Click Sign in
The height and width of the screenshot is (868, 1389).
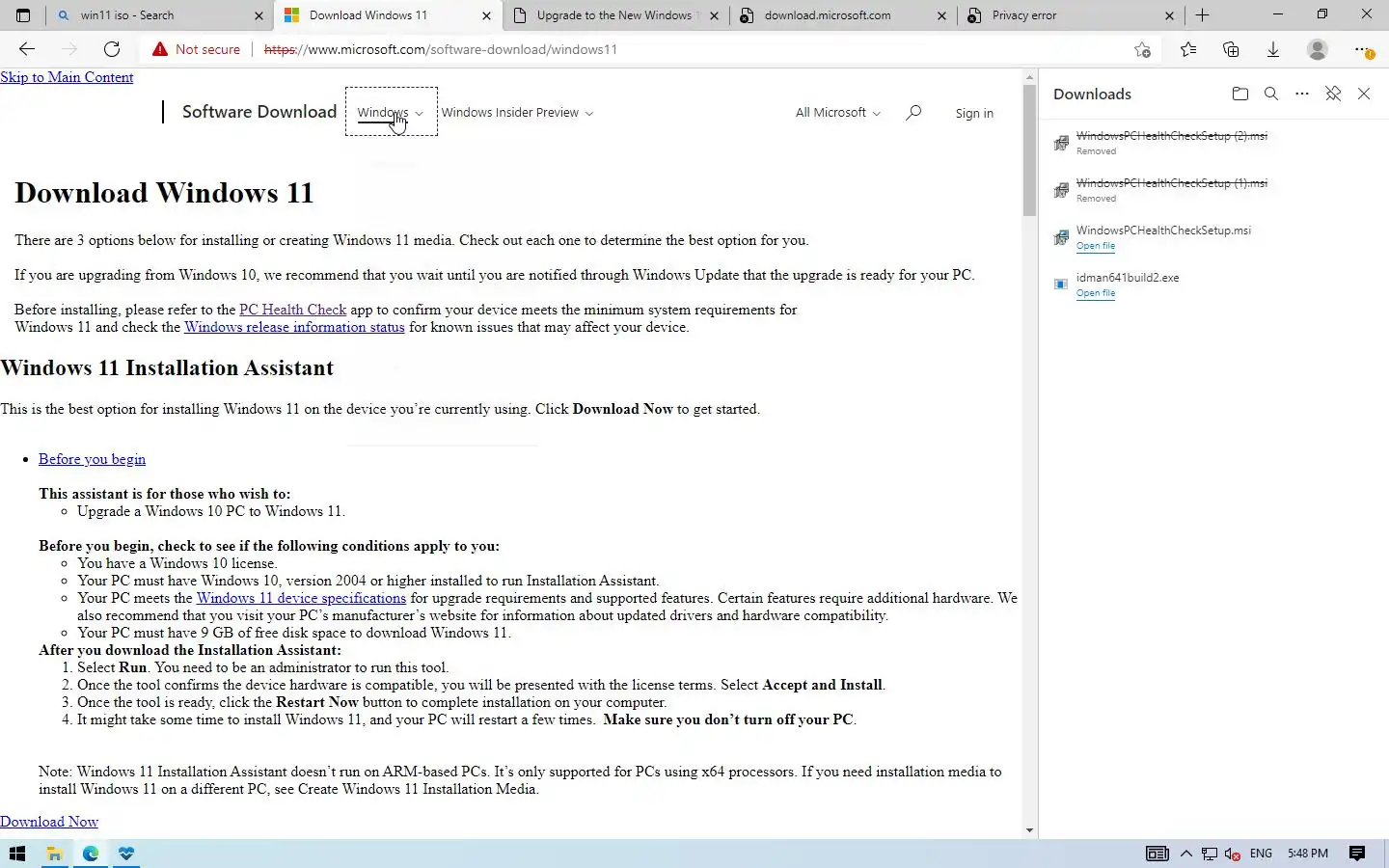tap(974, 113)
